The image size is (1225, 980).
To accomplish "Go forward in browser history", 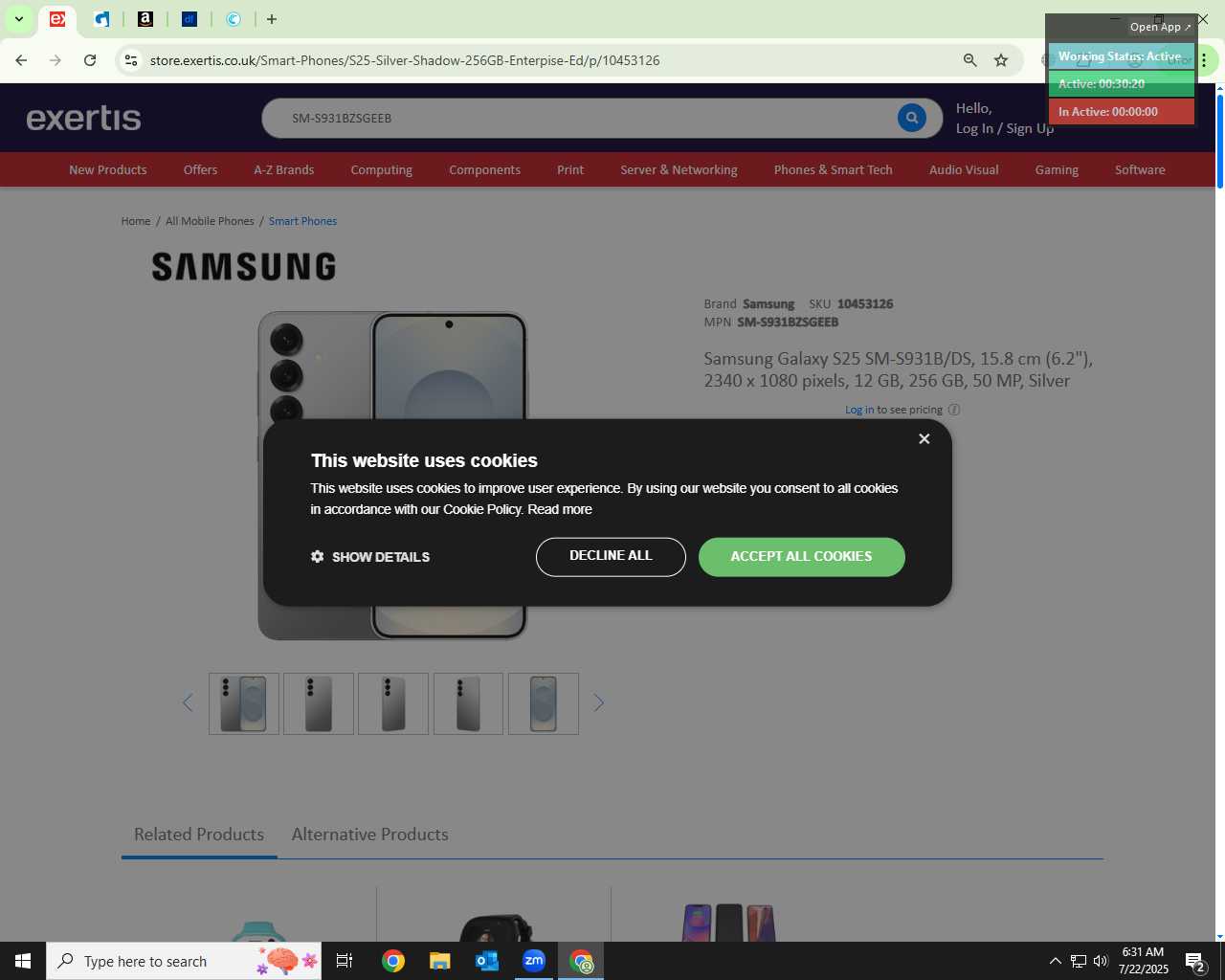I will click(x=56, y=60).
